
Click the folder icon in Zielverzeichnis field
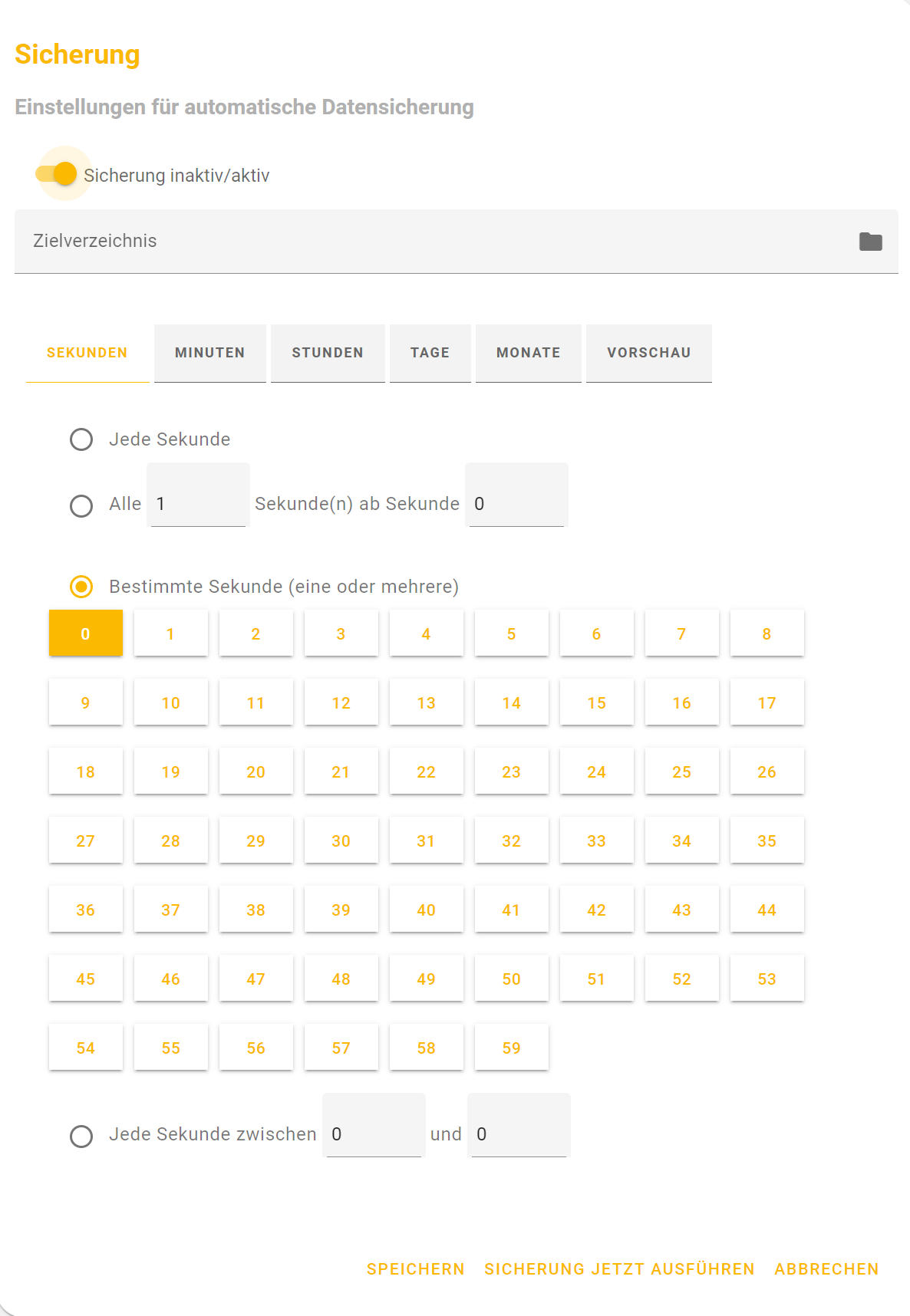(x=870, y=242)
